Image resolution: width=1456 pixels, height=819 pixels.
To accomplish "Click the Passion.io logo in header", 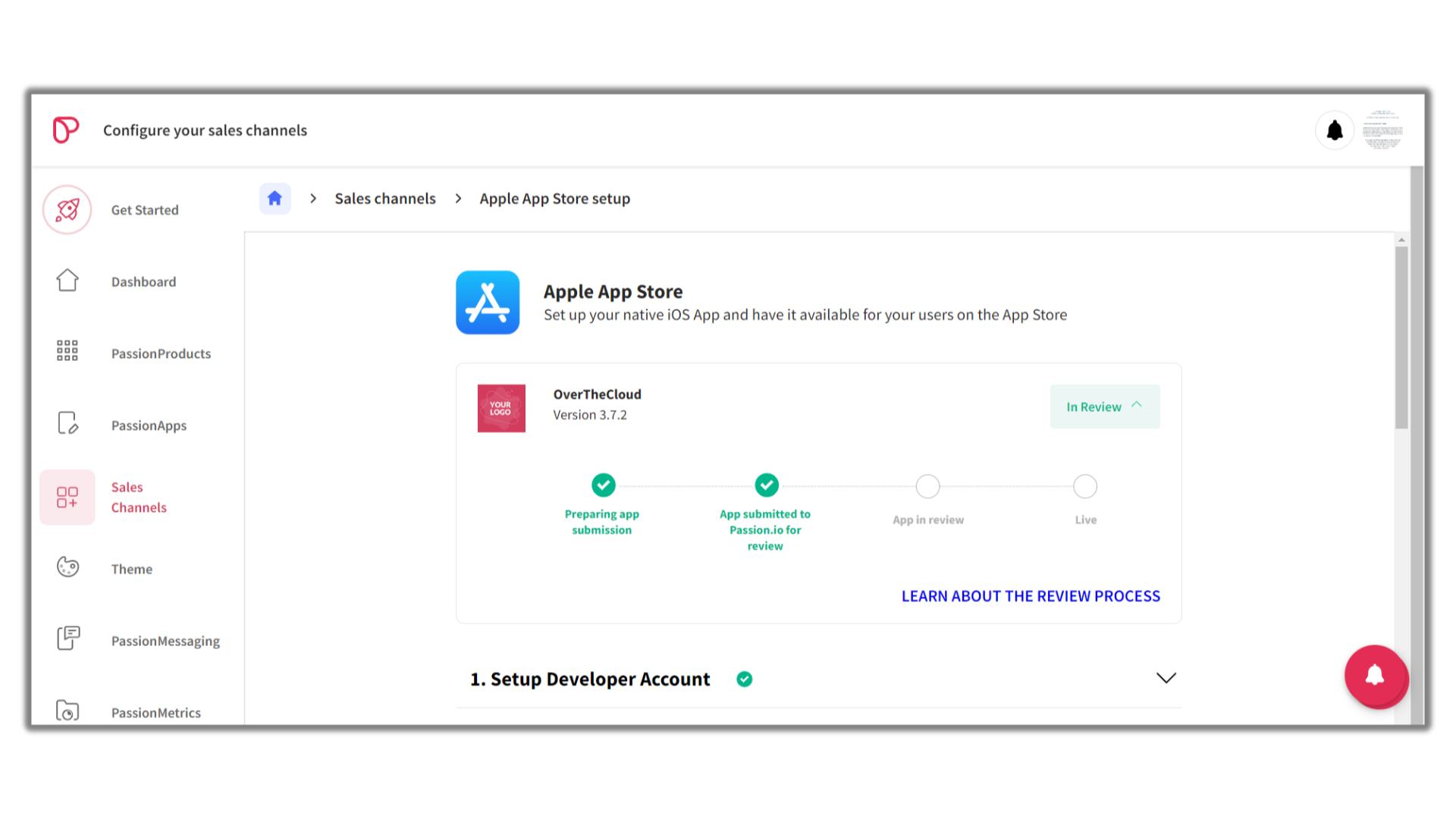I will pos(65,130).
